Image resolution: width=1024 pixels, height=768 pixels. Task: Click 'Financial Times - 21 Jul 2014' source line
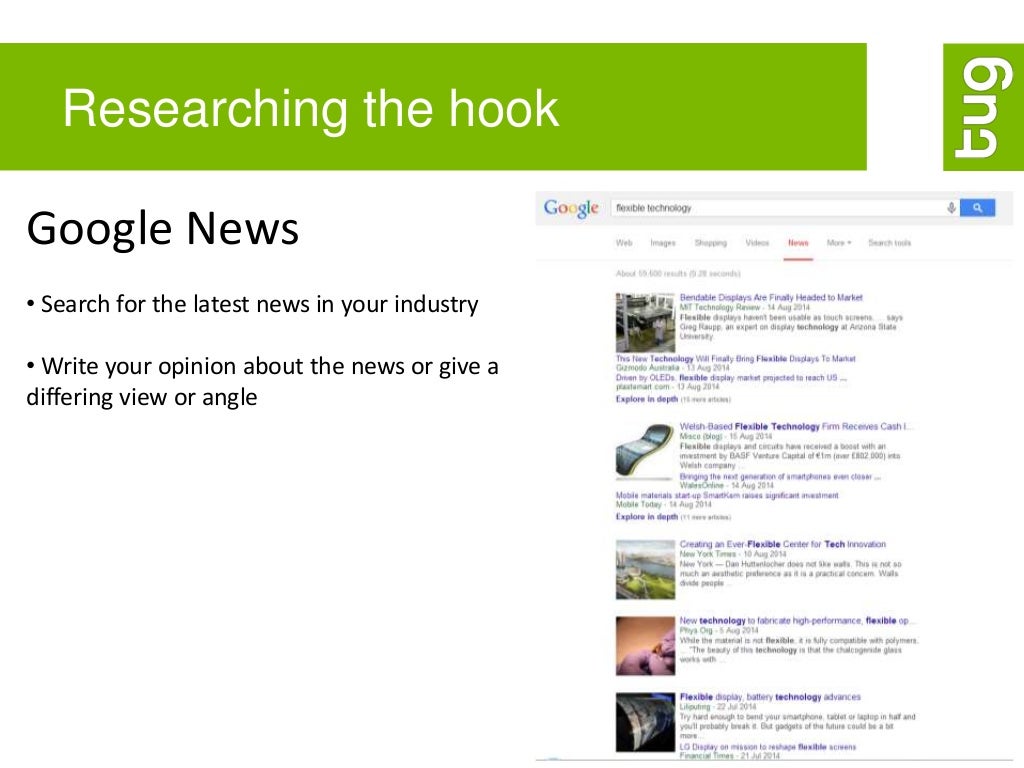[x=729, y=756]
